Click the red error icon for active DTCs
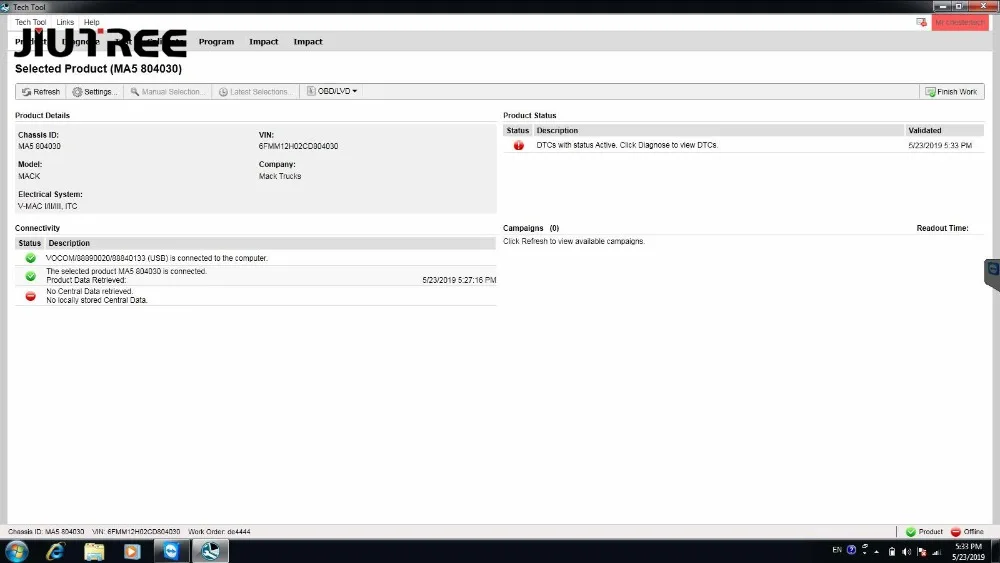The height and width of the screenshot is (563, 1000). [518, 145]
